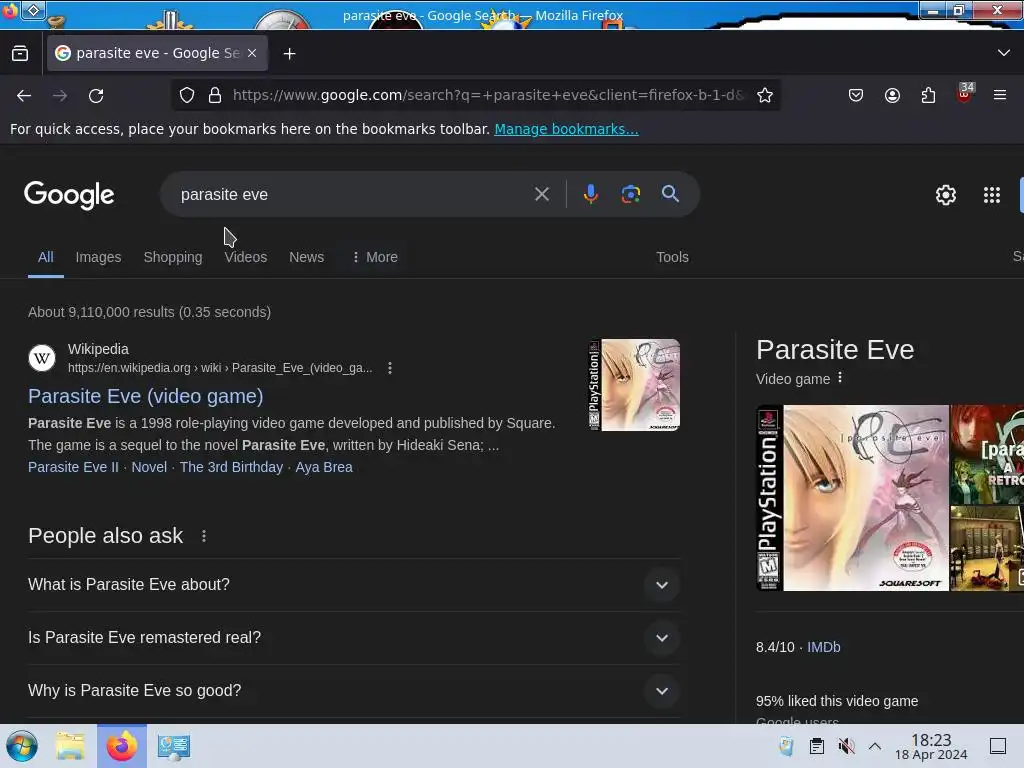Screen dimensions: 1024x768
Task: Open the Google apps grid
Action: point(991,195)
